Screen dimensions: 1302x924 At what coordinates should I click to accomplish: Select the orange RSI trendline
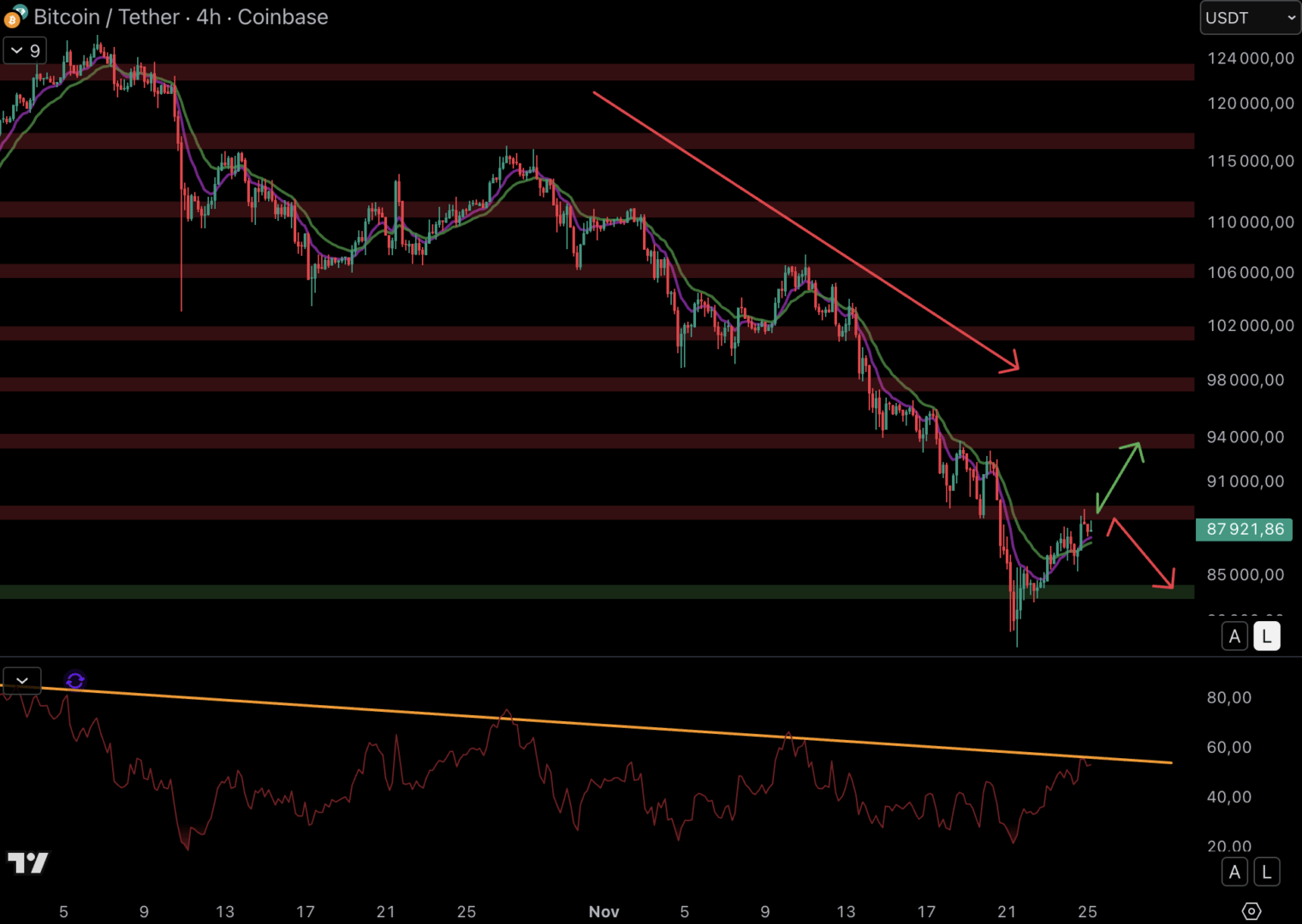pyautogui.click(x=599, y=725)
